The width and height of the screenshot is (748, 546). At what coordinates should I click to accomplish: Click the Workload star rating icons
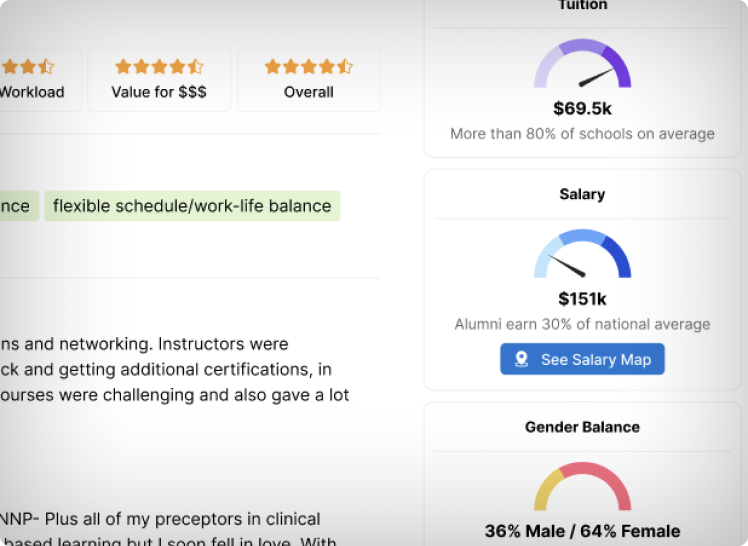pyautogui.click(x=28, y=67)
